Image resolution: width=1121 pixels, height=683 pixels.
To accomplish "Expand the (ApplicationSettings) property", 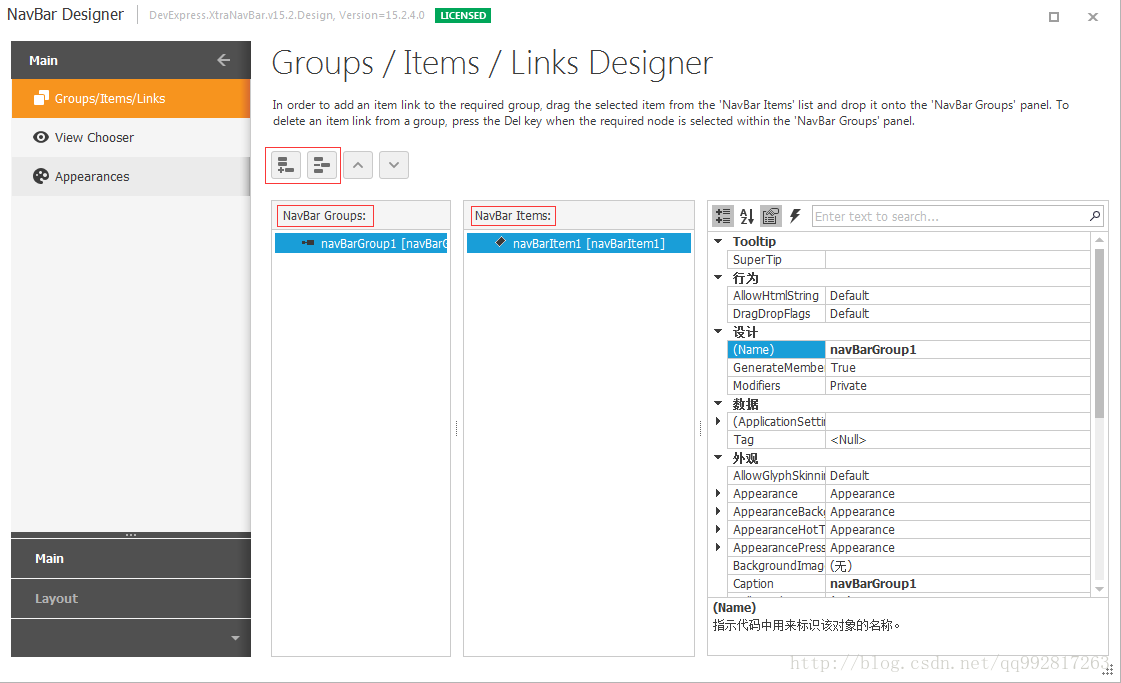I will point(718,421).
